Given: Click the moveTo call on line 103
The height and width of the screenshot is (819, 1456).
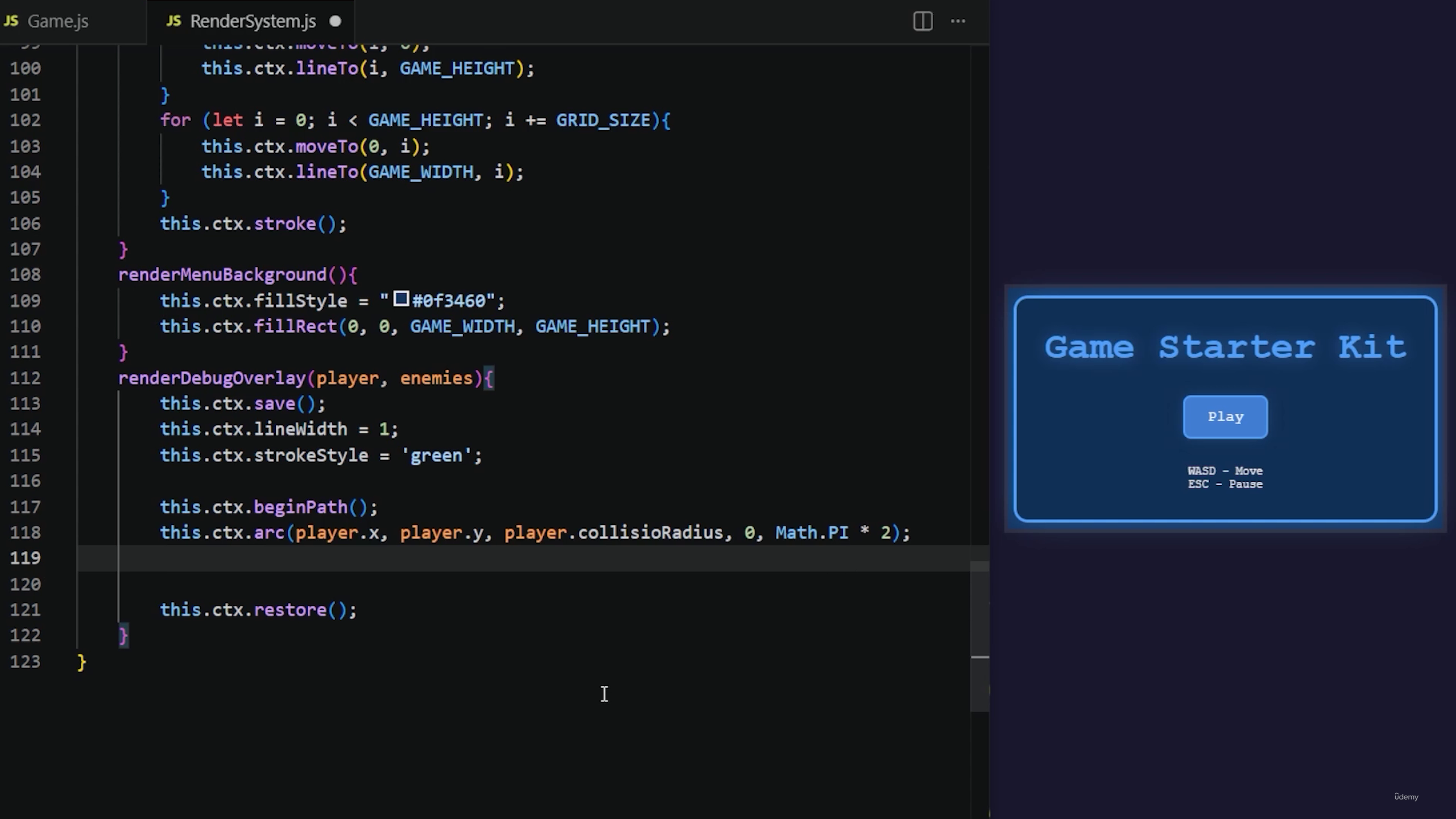Looking at the screenshot, I should [x=326, y=147].
